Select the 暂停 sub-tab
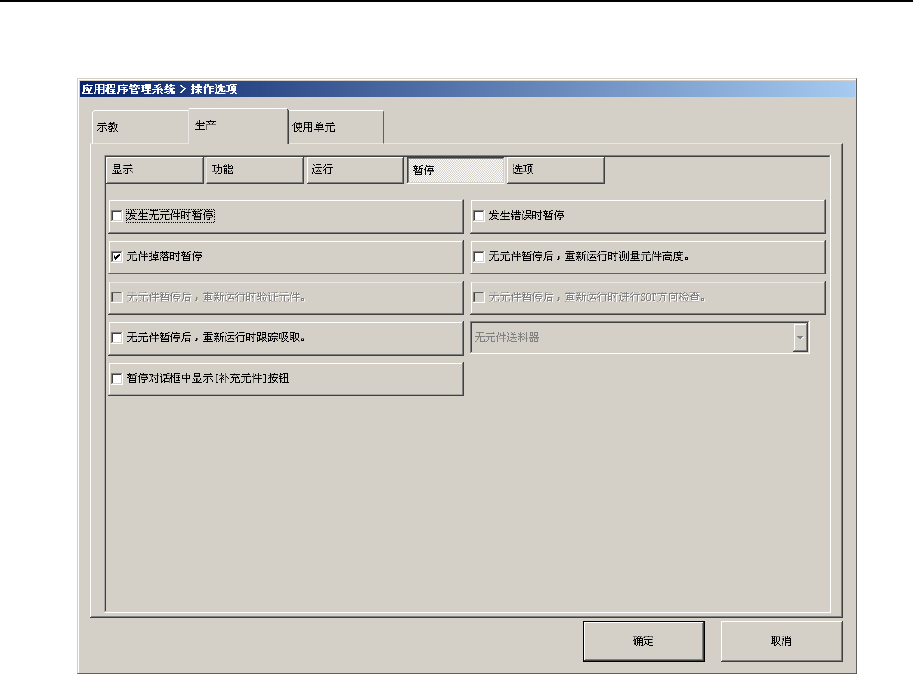Screen dimensions: 913x674 (455, 170)
